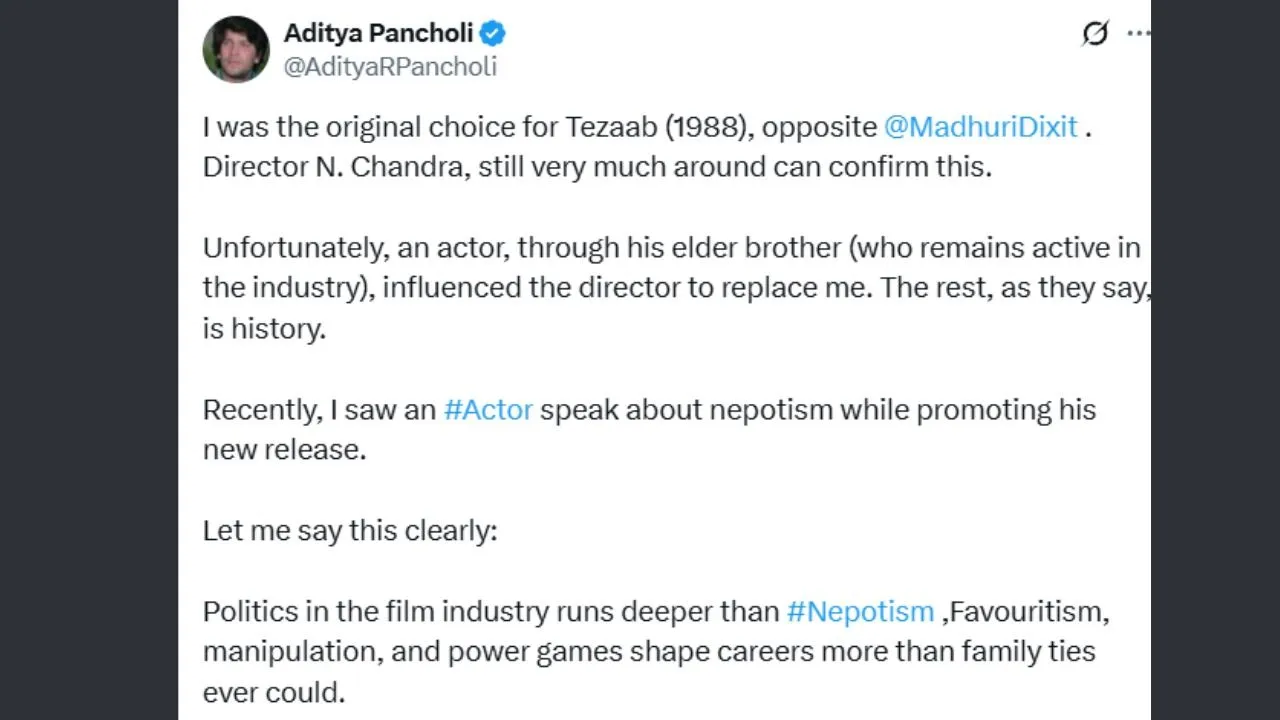The height and width of the screenshot is (720, 1280).
Task: Click the @AdityaRPancholi handle
Action: [391, 68]
